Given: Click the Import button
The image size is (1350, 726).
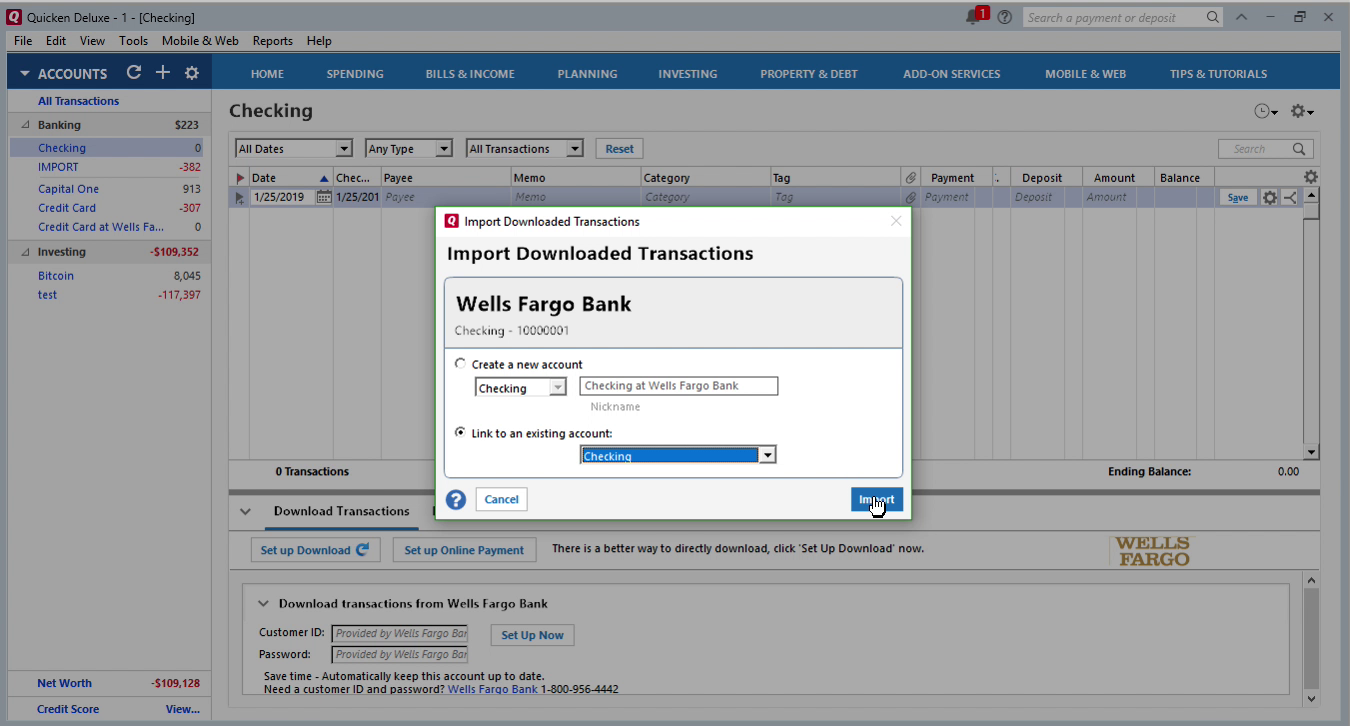Looking at the screenshot, I should [877, 499].
